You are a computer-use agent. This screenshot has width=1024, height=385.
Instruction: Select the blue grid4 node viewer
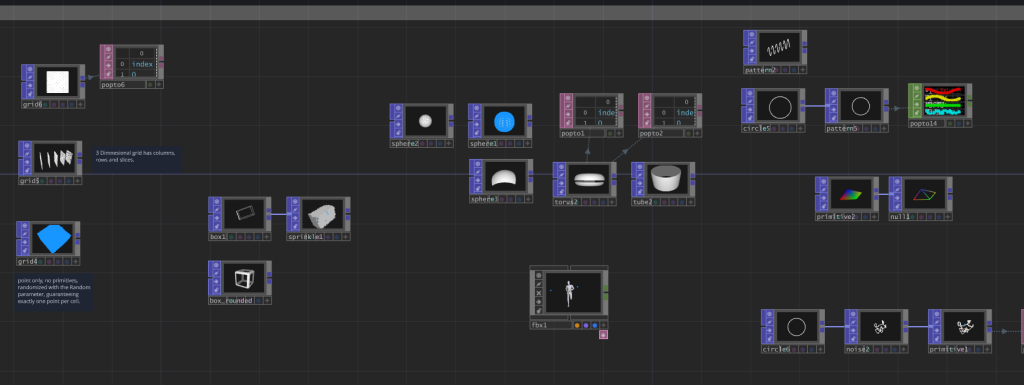(53, 239)
